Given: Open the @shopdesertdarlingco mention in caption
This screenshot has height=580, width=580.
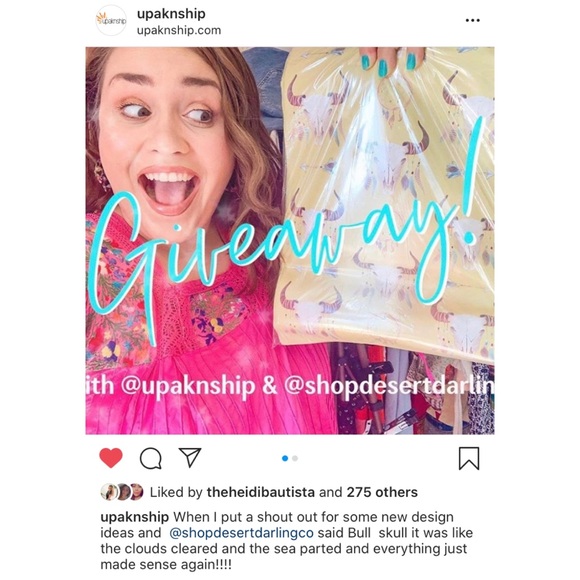Looking at the screenshot, I should pos(241,533).
